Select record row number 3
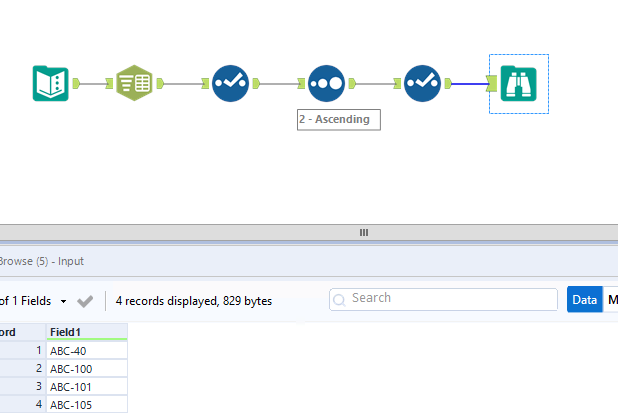618x419 pixels. [22, 387]
